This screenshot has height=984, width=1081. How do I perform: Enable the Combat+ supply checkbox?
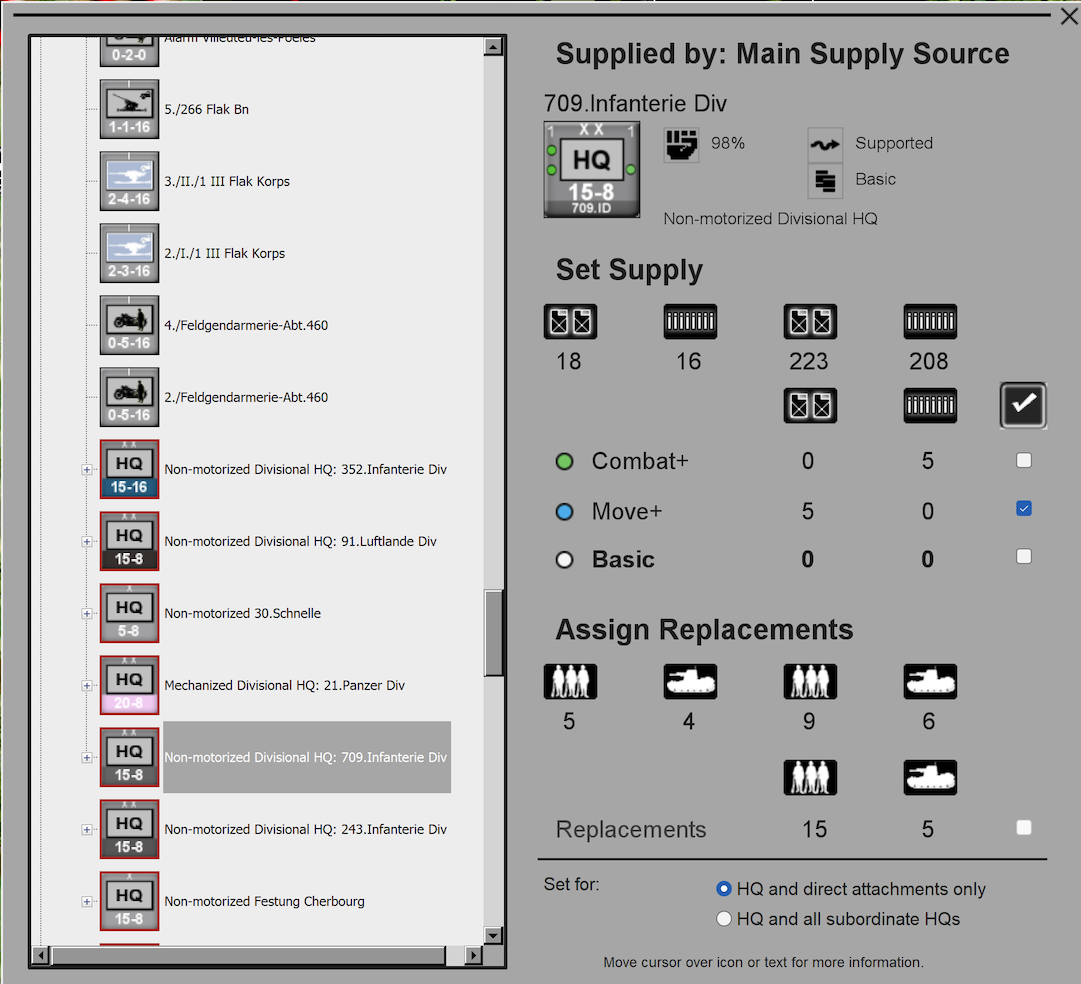(1024, 460)
